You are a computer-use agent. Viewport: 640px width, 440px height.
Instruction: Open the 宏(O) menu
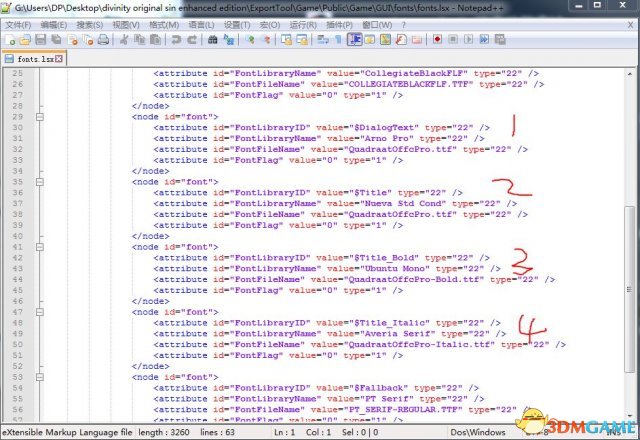click(269, 25)
